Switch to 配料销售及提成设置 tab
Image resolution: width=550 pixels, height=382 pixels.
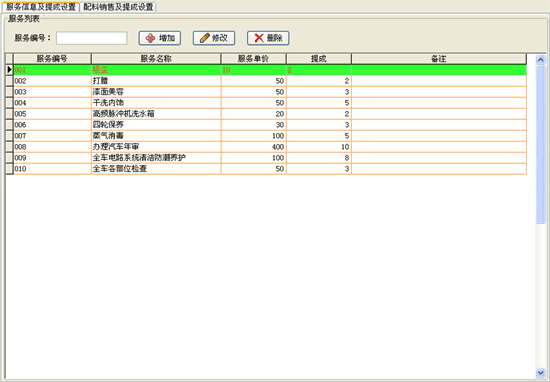tap(118, 7)
